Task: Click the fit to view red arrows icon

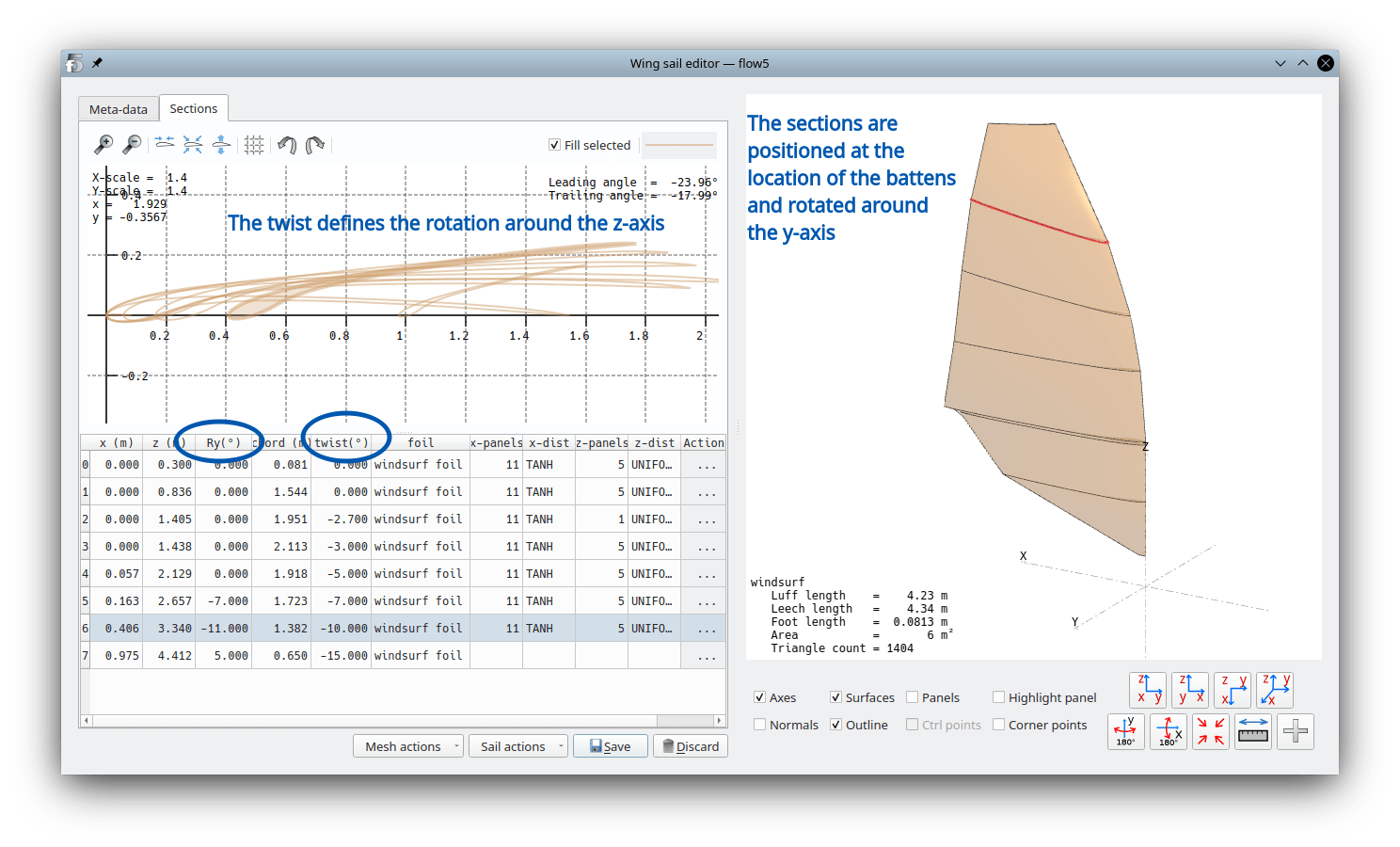Action: (x=1211, y=731)
